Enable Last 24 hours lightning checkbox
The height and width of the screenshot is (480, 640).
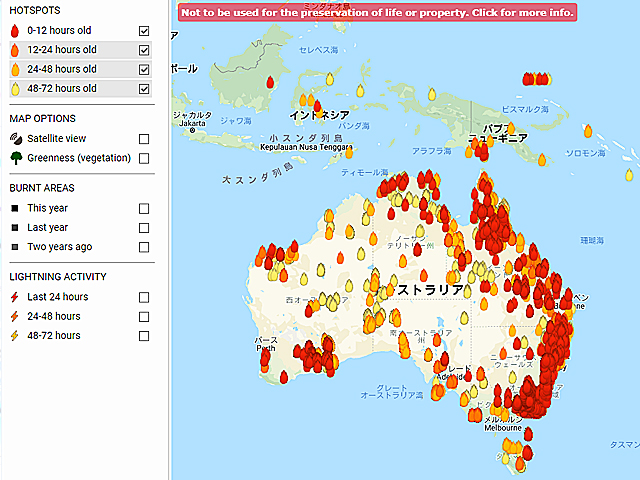click(x=145, y=297)
